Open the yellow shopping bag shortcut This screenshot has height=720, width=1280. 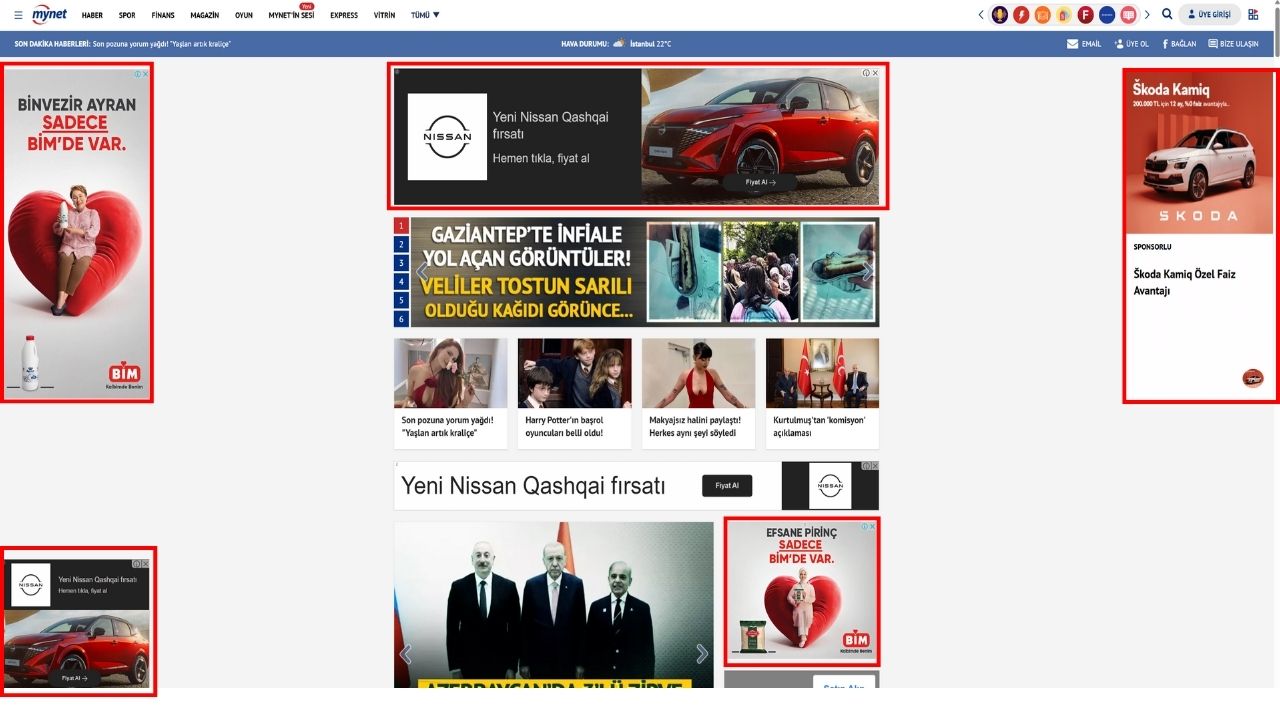pyautogui.click(x=1064, y=15)
